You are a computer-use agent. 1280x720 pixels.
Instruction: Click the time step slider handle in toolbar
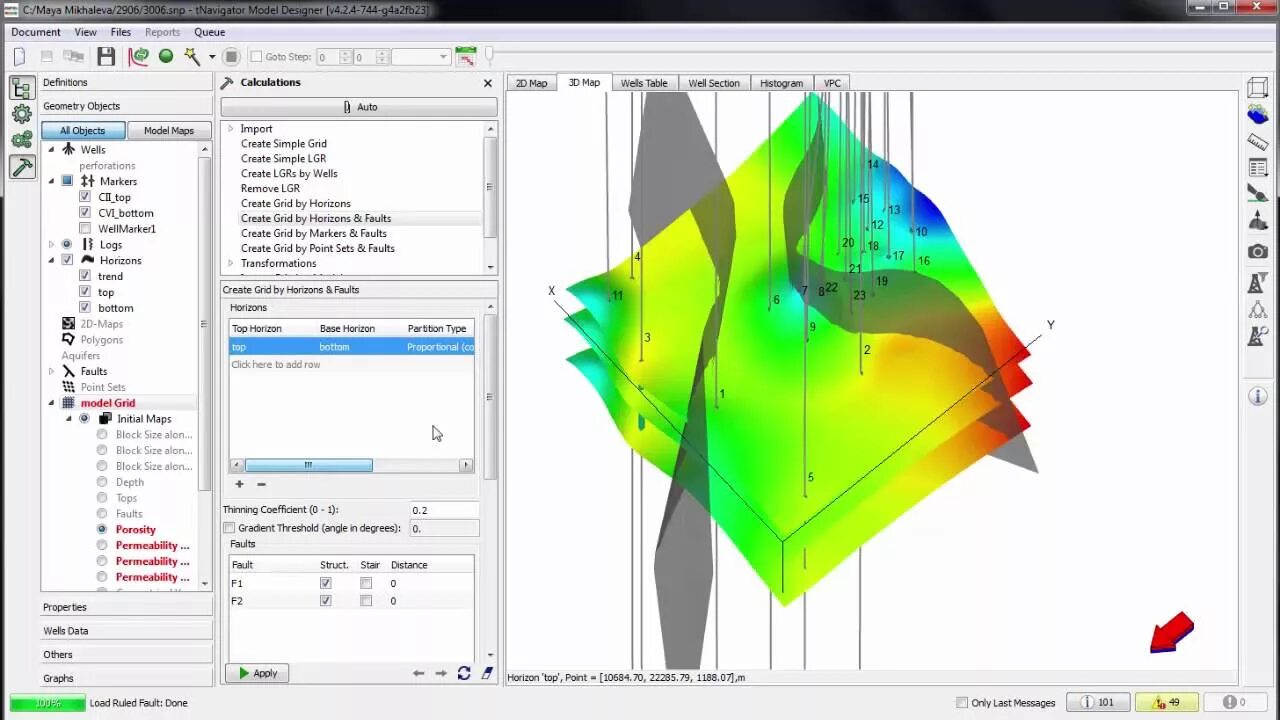coord(489,55)
